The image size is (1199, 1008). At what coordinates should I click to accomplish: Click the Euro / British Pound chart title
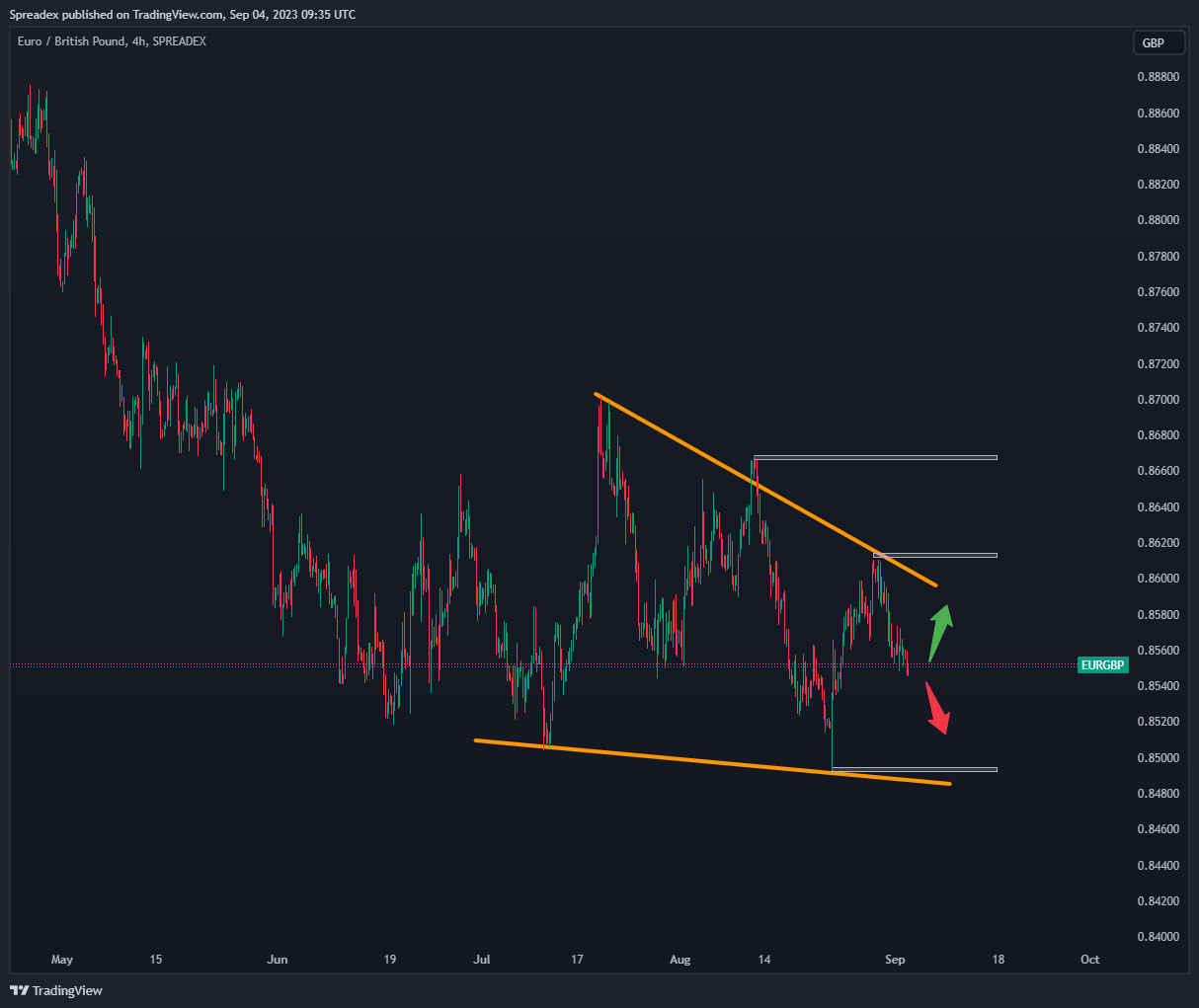click(x=112, y=41)
